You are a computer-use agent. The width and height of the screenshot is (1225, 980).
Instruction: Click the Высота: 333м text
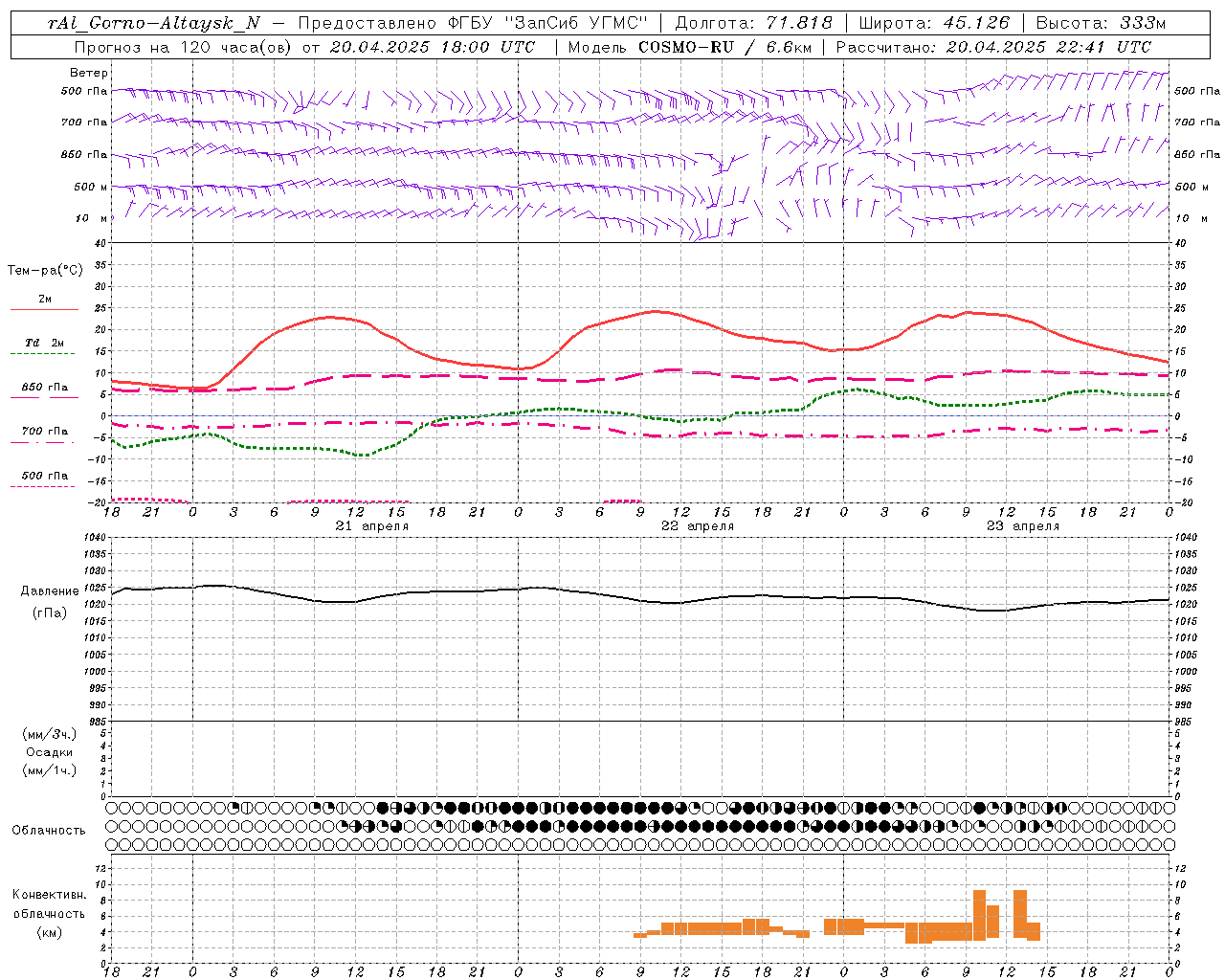click(1102, 23)
